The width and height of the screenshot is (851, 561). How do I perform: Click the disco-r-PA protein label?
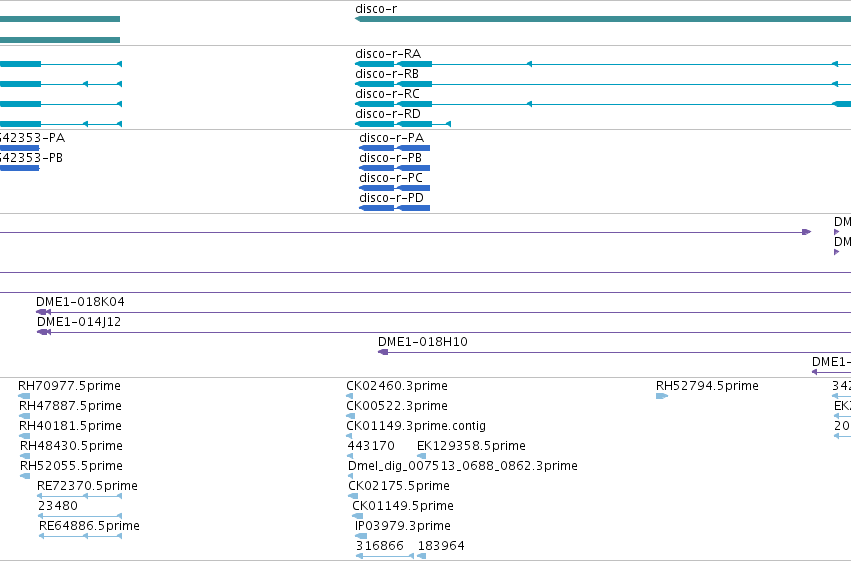pyautogui.click(x=392, y=138)
